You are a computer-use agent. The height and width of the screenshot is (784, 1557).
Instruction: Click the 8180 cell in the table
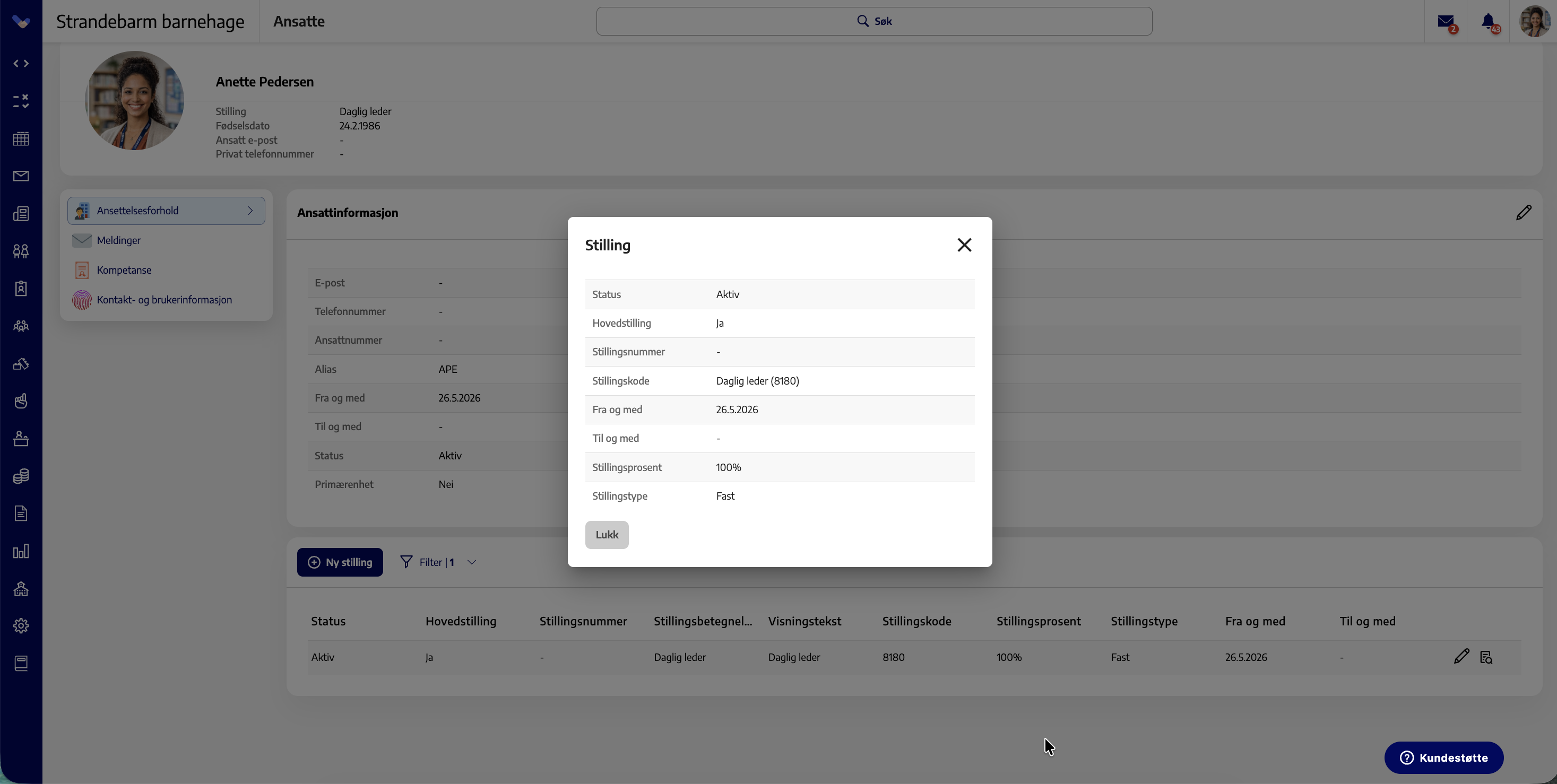pos(893,657)
